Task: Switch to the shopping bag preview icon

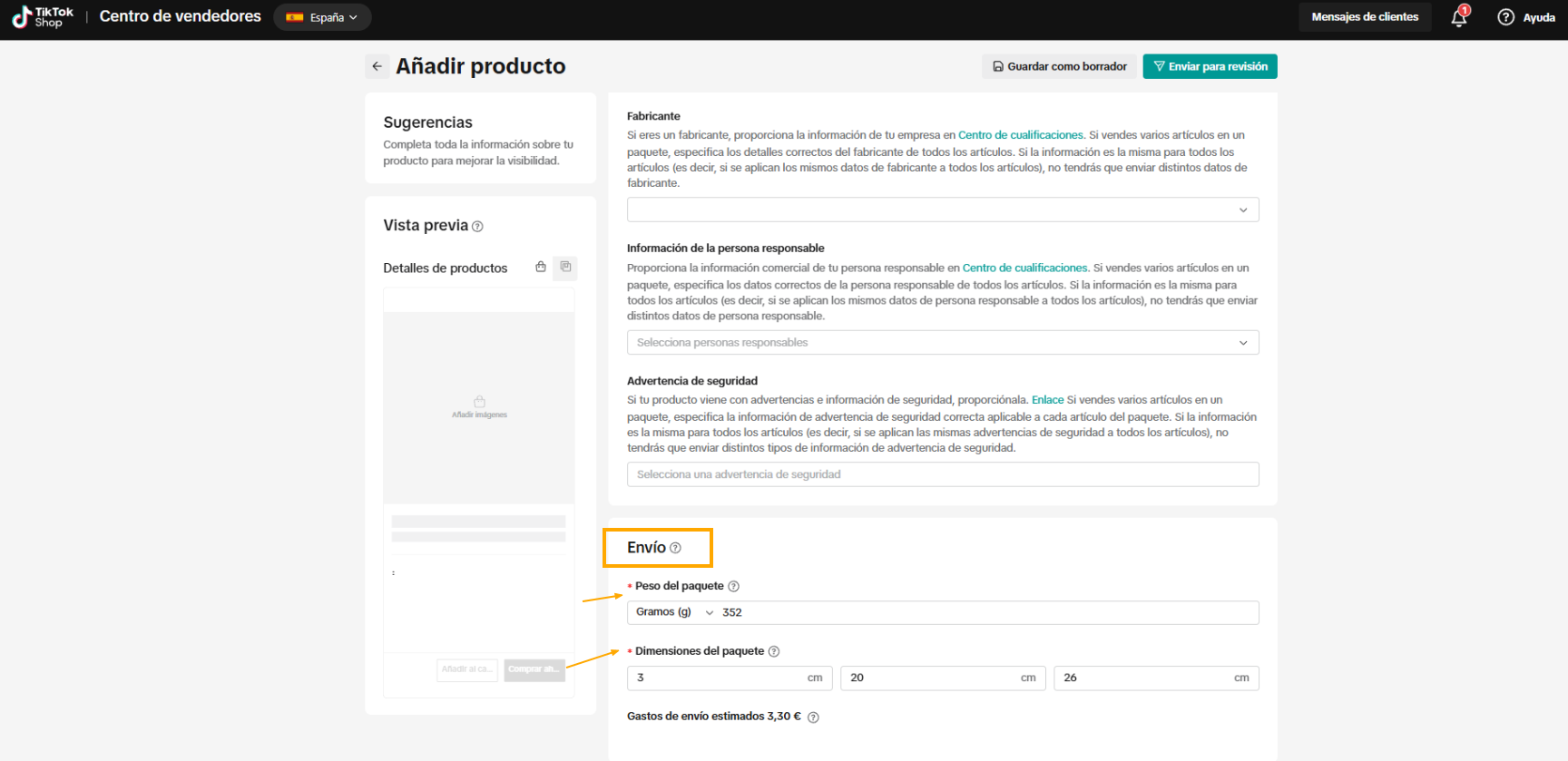Action: click(541, 268)
